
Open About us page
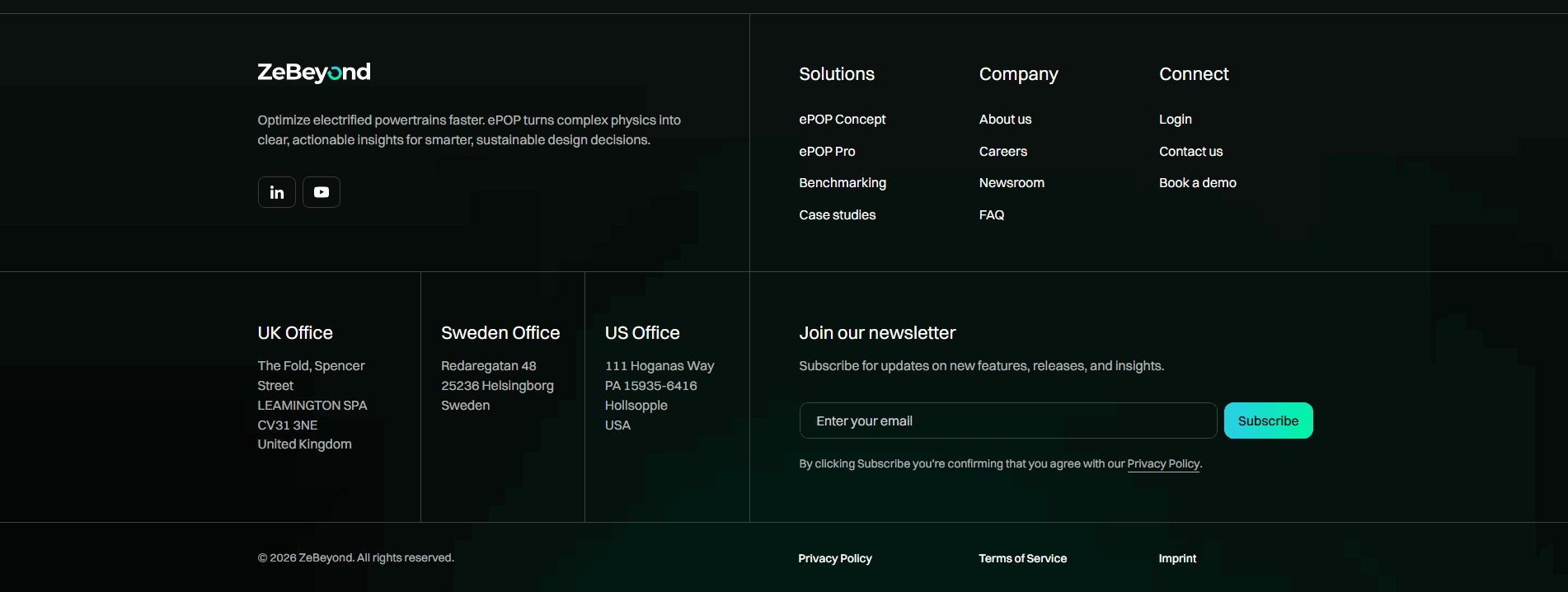coord(1005,120)
